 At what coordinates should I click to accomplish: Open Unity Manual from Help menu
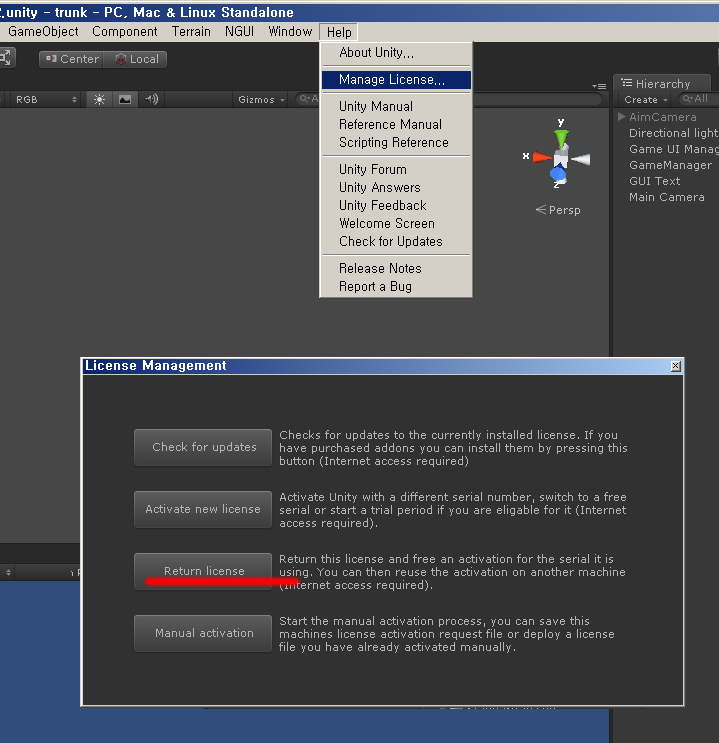coord(396,107)
